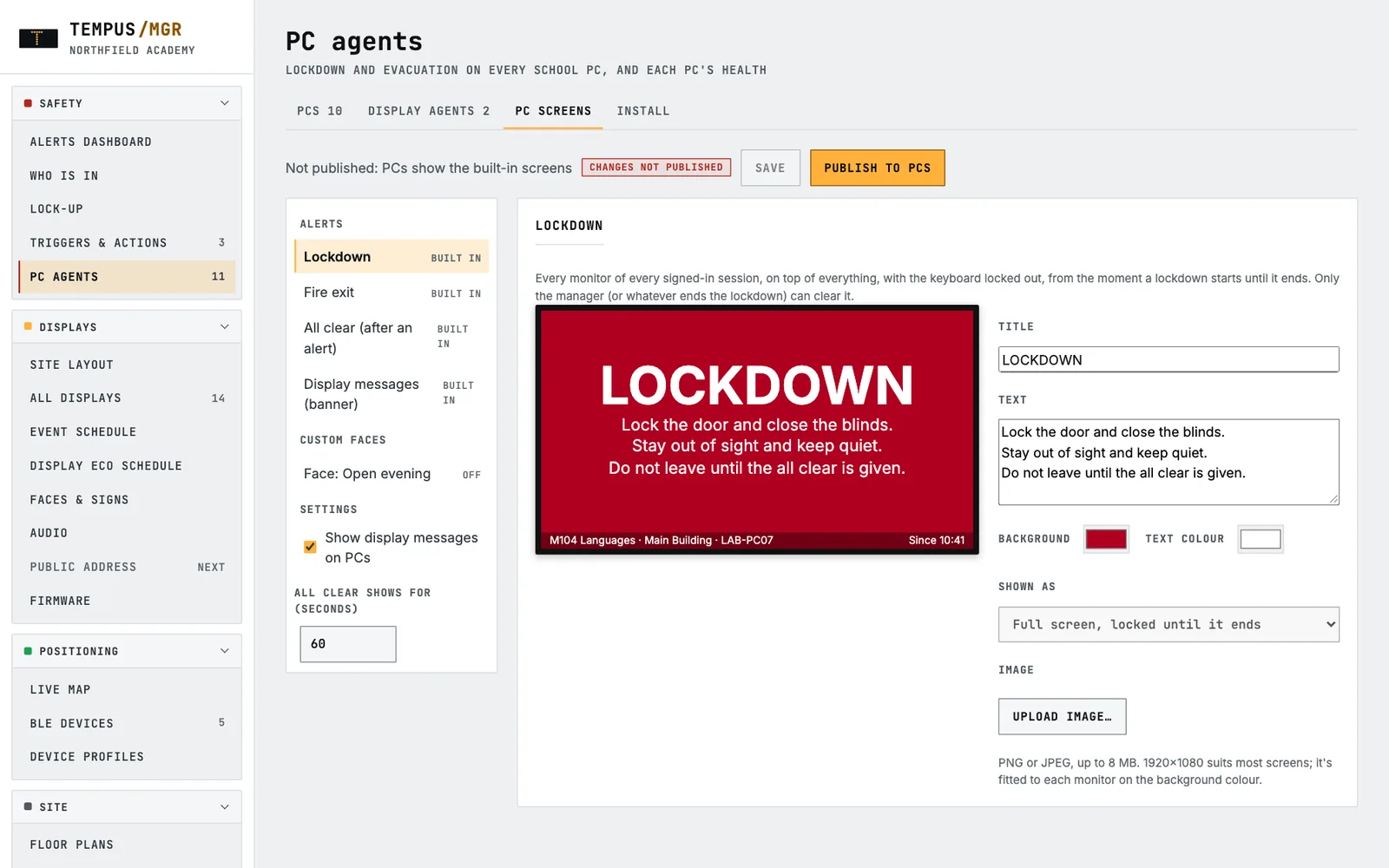Click the All Clear seconds field
The image size is (1389, 868).
click(x=348, y=644)
